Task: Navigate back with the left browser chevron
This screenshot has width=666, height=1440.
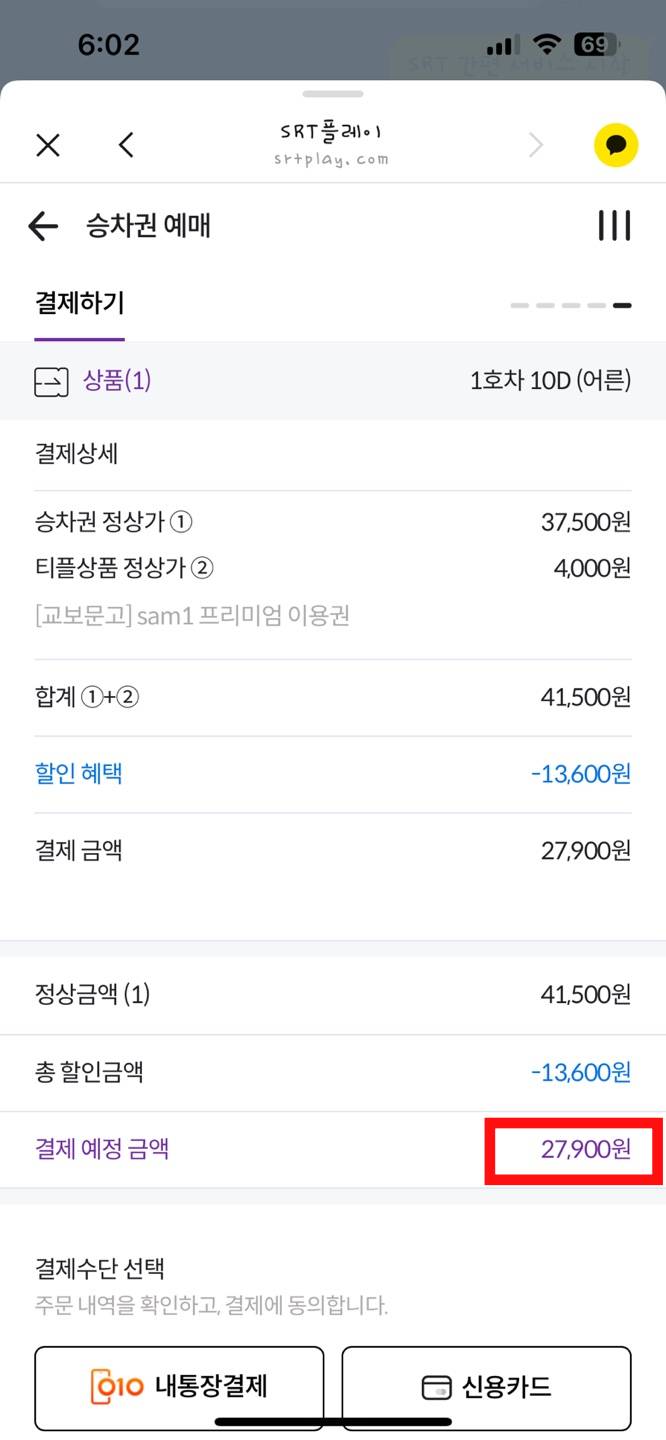Action: [x=126, y=144]
